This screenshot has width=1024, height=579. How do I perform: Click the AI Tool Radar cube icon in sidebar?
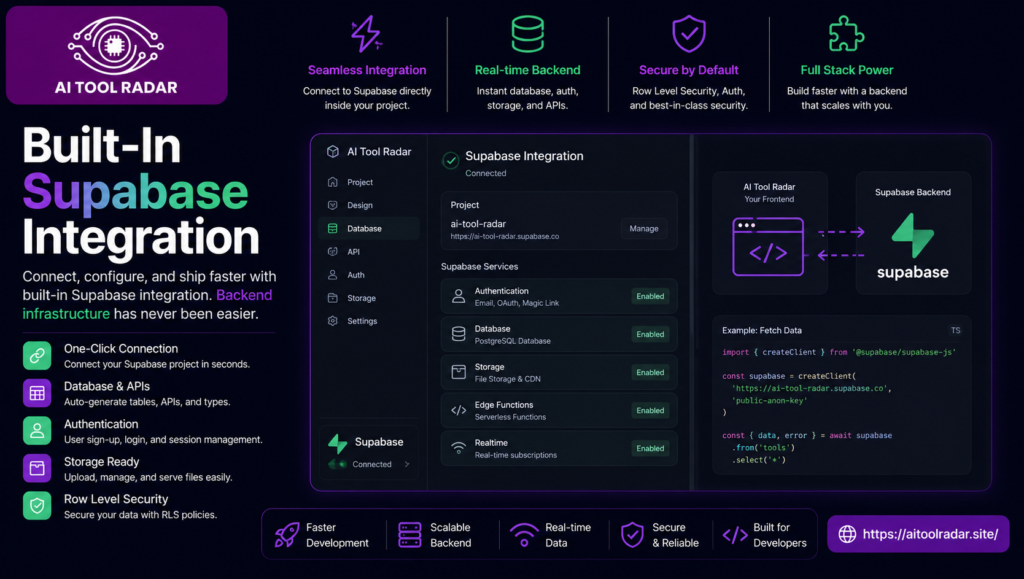(x=333, y=151)
